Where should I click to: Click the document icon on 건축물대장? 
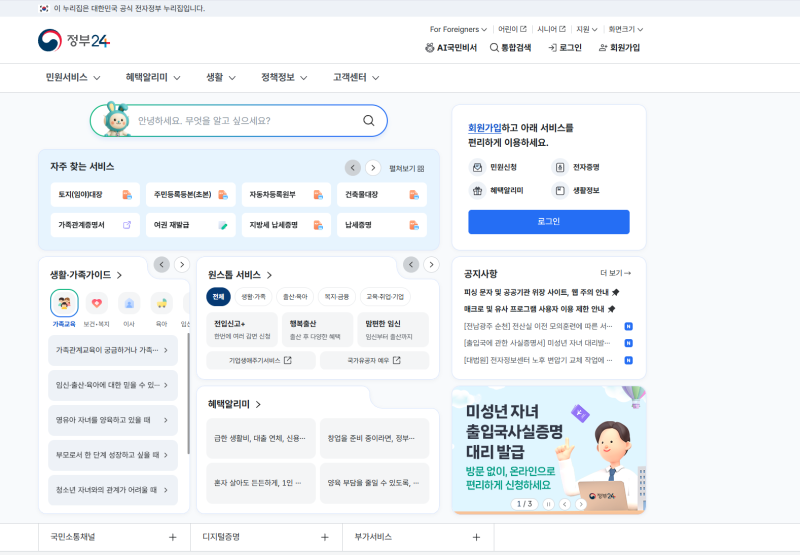coord(414,194)
